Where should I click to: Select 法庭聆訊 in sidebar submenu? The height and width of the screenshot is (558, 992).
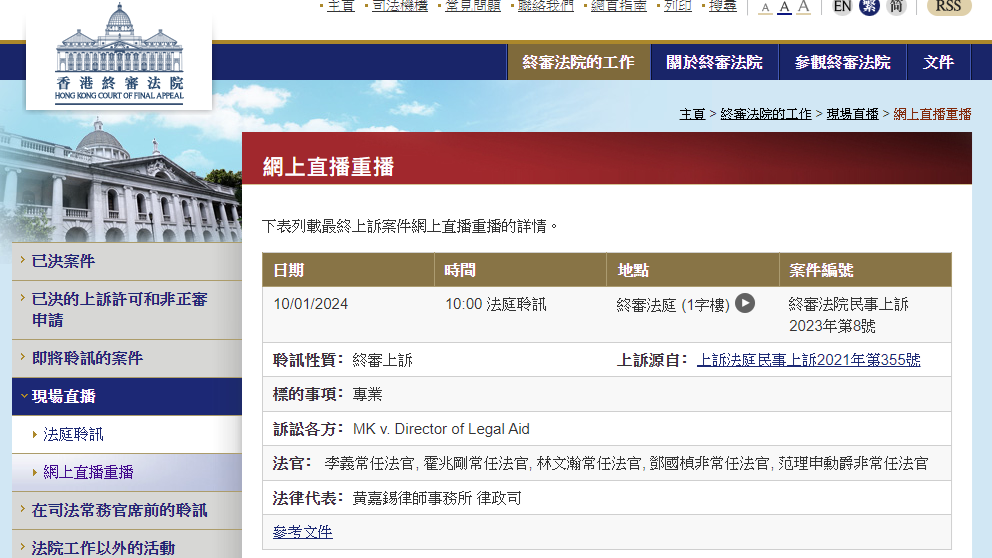74,434
